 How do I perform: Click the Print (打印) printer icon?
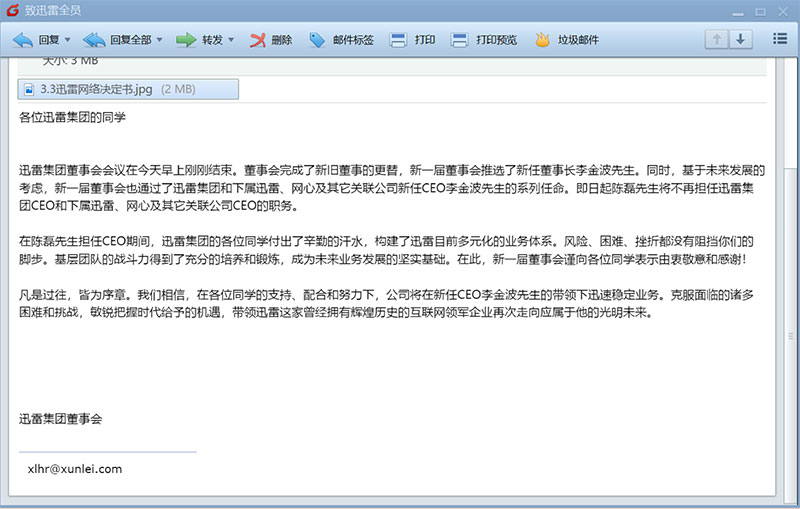pos(398,40)
